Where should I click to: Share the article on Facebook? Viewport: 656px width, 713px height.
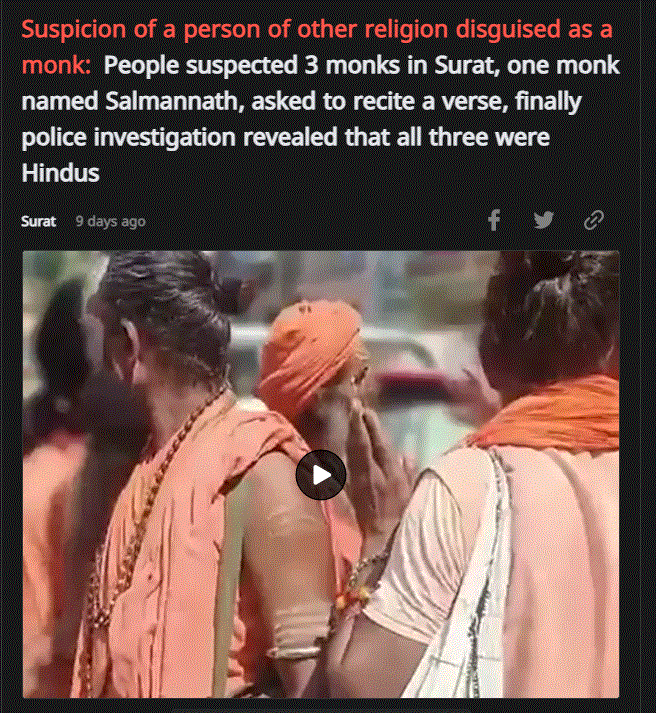(494, 220)
